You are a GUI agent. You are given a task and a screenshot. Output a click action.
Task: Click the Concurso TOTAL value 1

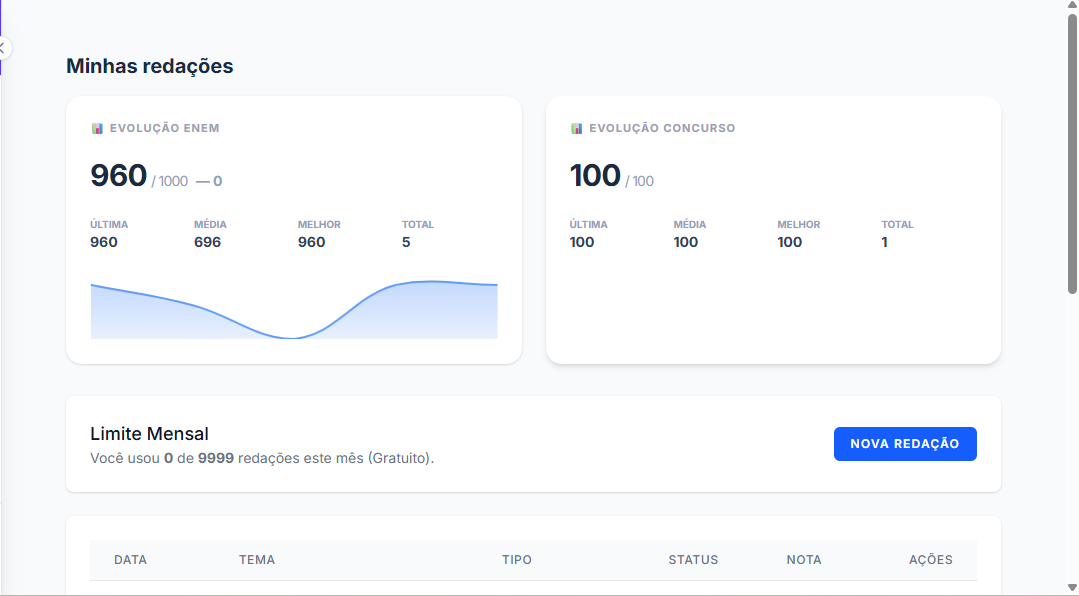tap(884, 242)
